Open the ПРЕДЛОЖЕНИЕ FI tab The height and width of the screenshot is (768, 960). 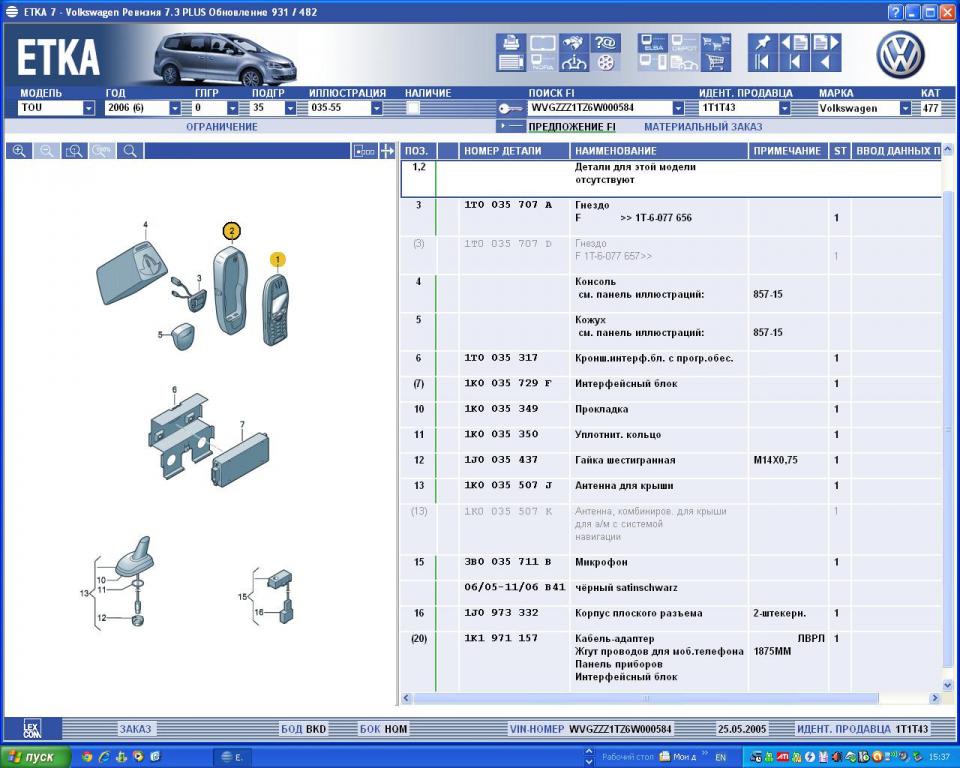(571, 127)
